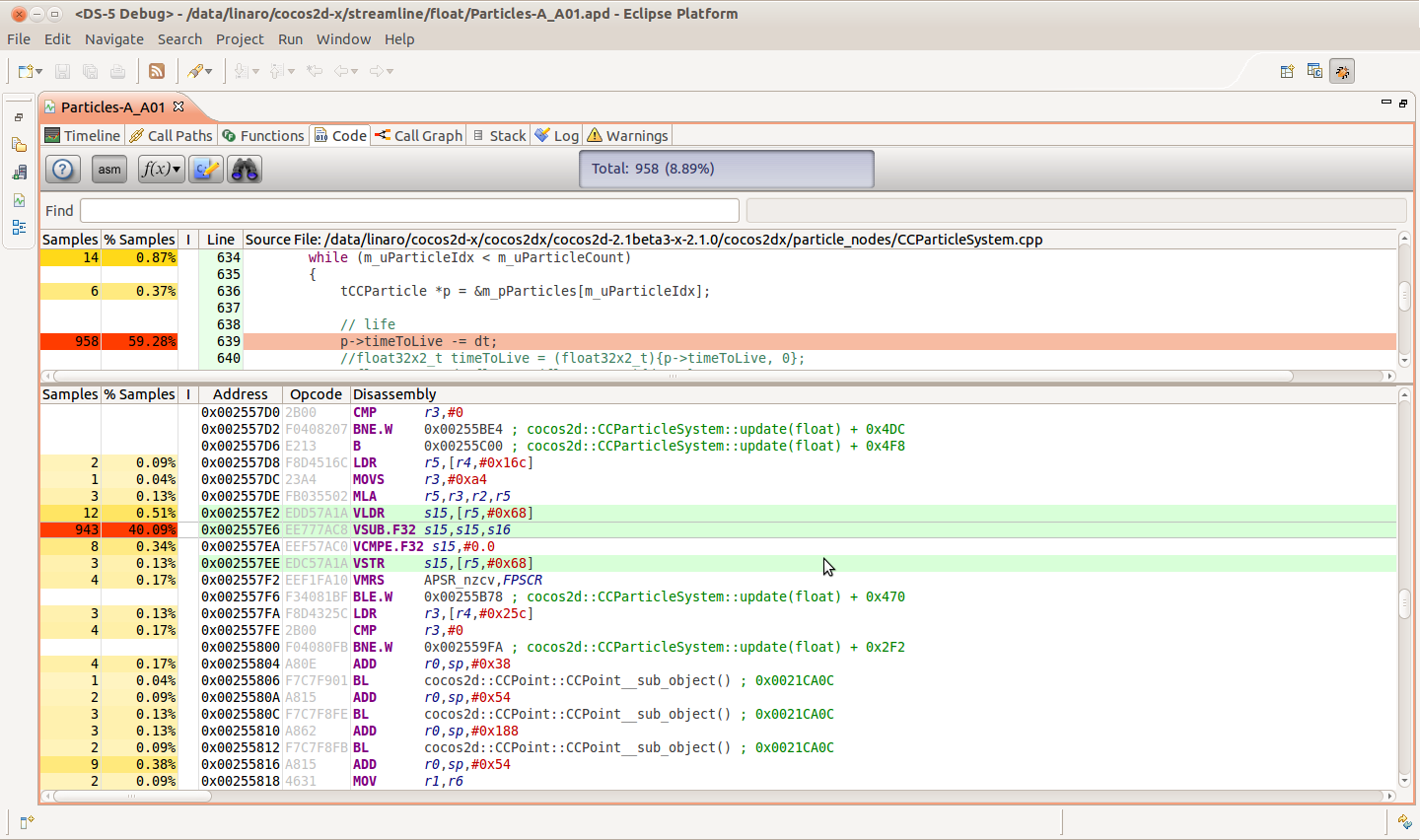The image size is (1420, 840).
Task: Click the source pane horizontal scrollbar
Action: (x=671, y=376)
